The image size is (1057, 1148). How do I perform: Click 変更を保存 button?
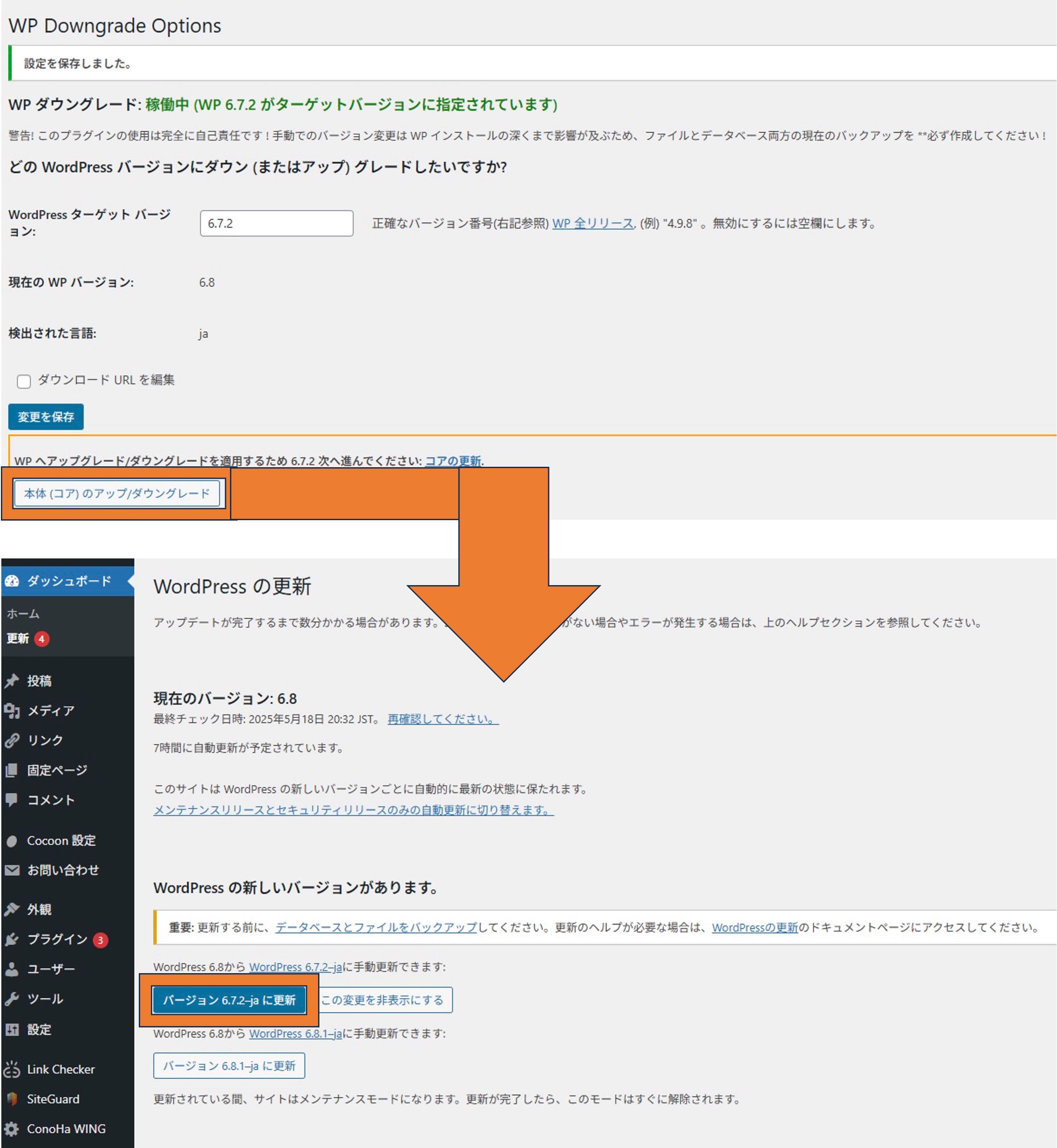[x=46, y=416]
